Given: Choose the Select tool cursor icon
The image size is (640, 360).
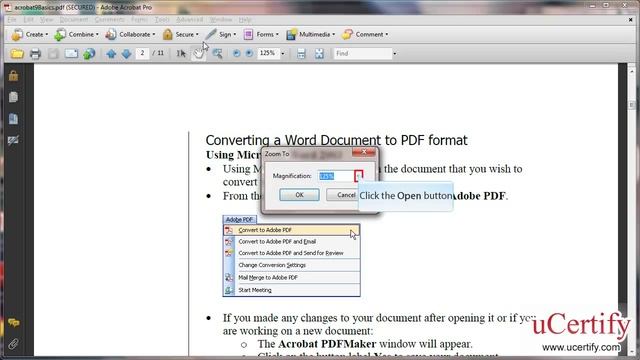Looking at the screenshot, I should 181,53.
